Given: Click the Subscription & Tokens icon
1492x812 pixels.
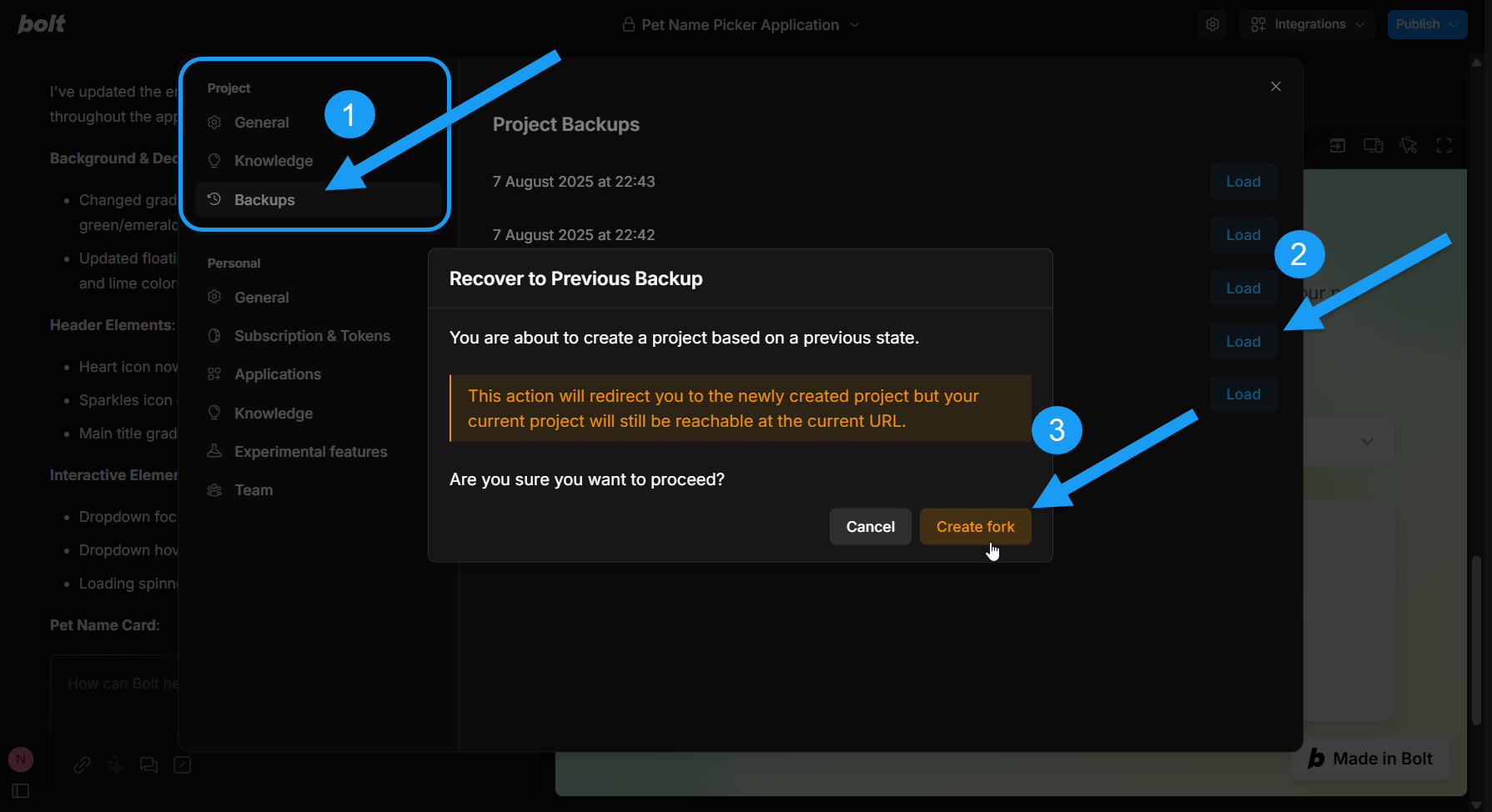Looking at the screenshot, I should click(214, 335).
